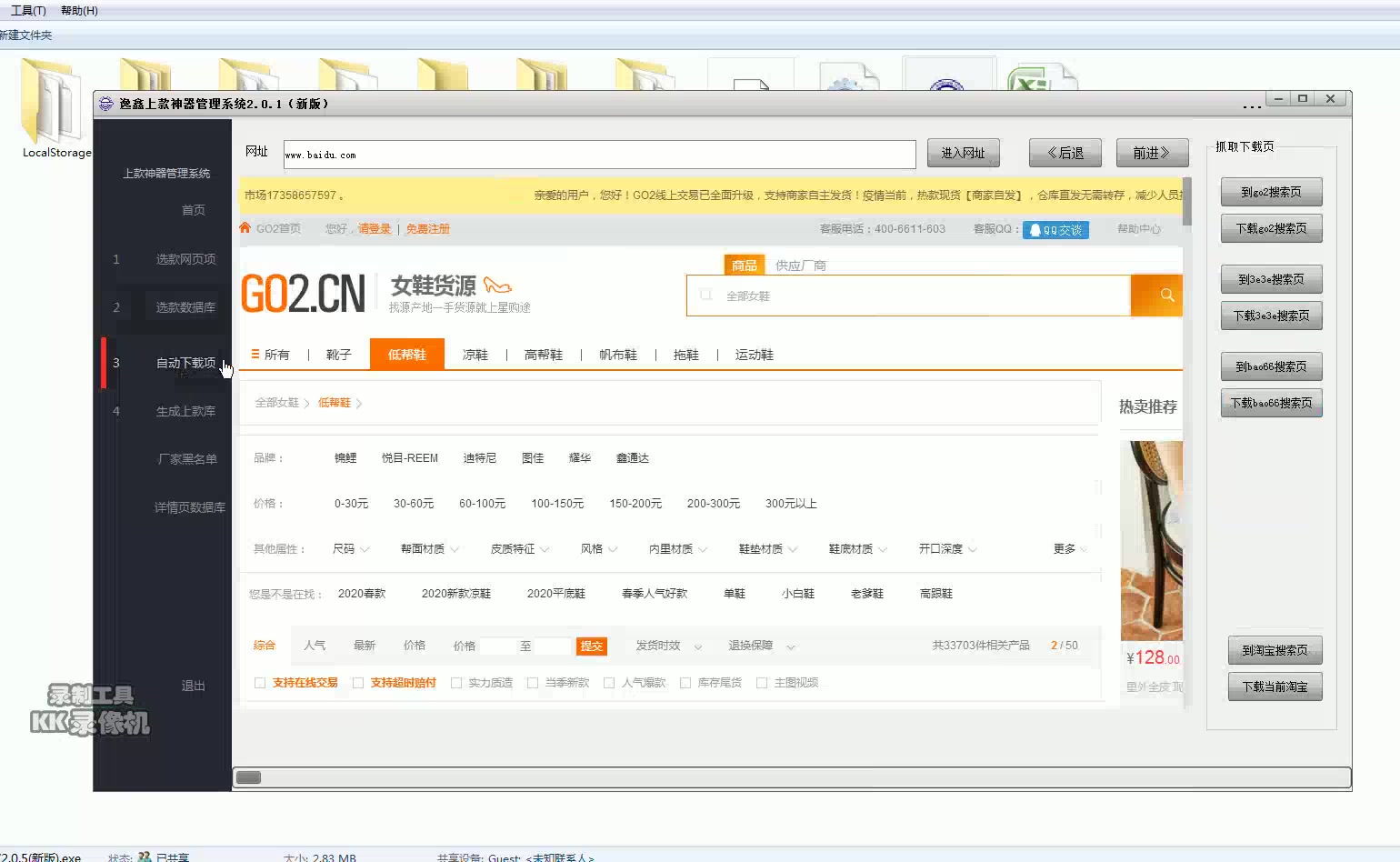This screenshot has width=1400, height=862.
Task: Click the 下载bao66搜索页 button
Action: click(1271, 403)
